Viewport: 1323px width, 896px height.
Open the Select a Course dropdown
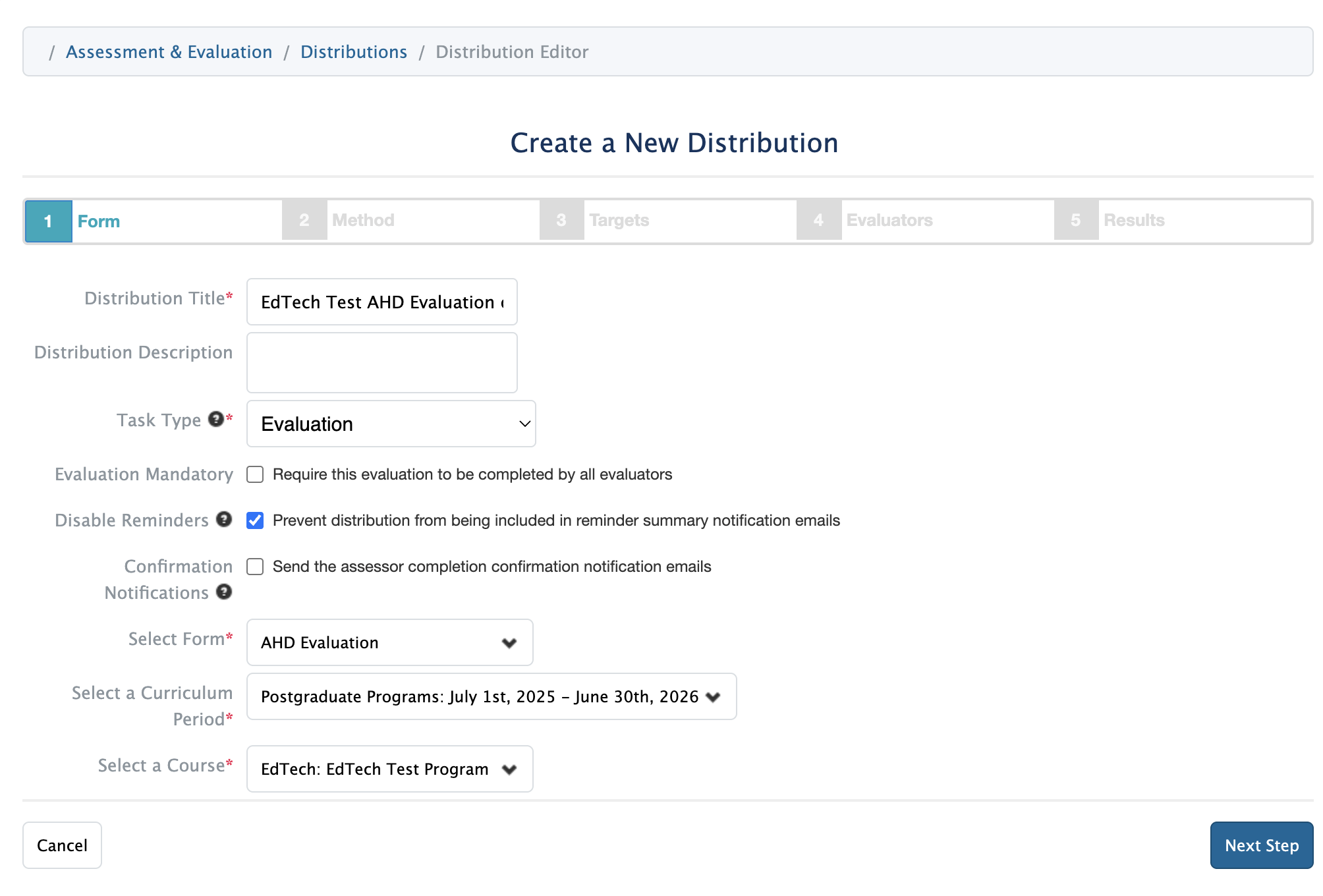point(389,769)
